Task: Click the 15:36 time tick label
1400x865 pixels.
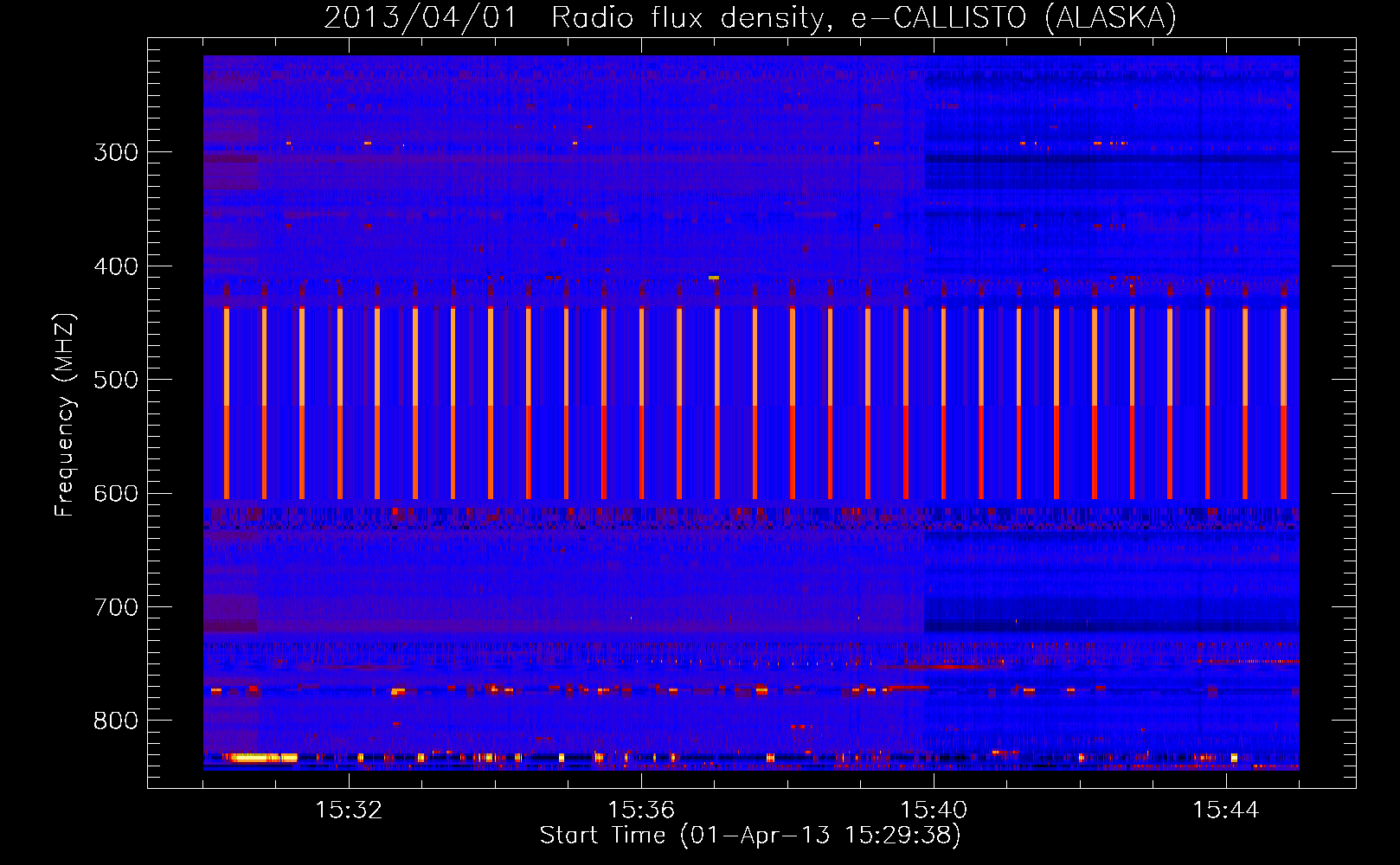Action: click(x=641, y=810)
